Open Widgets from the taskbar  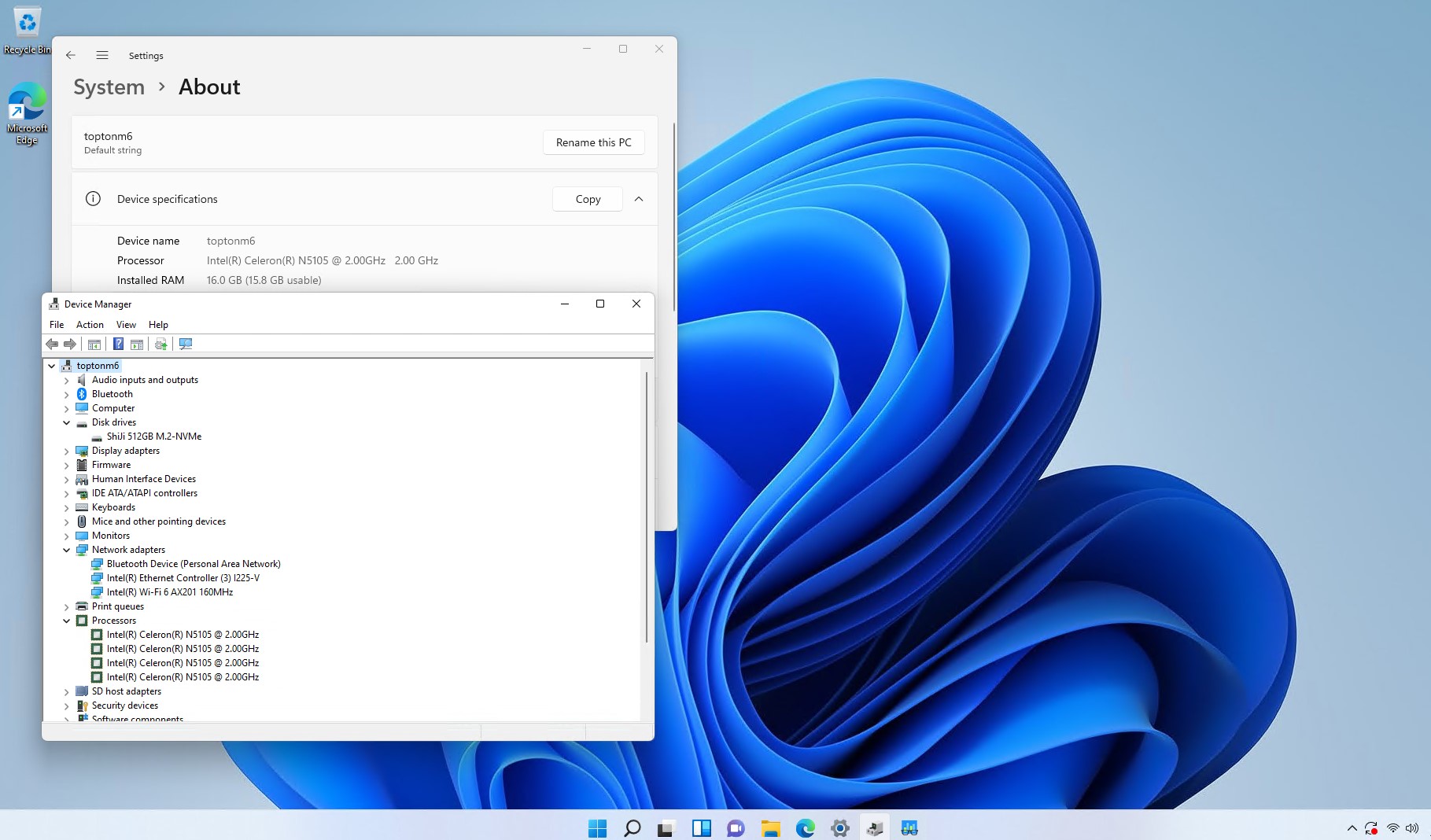pyautogui.click(x=701, y=828)
